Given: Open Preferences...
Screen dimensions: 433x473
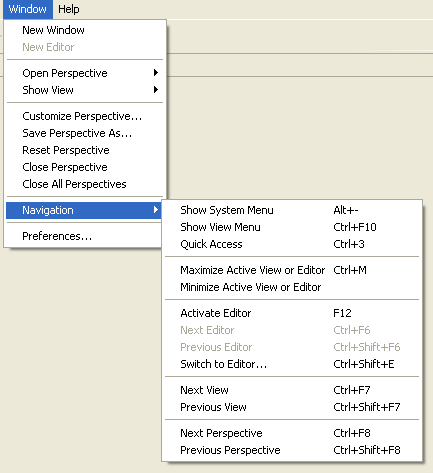Looking at the screenshot, I should (x=84, y=236).
